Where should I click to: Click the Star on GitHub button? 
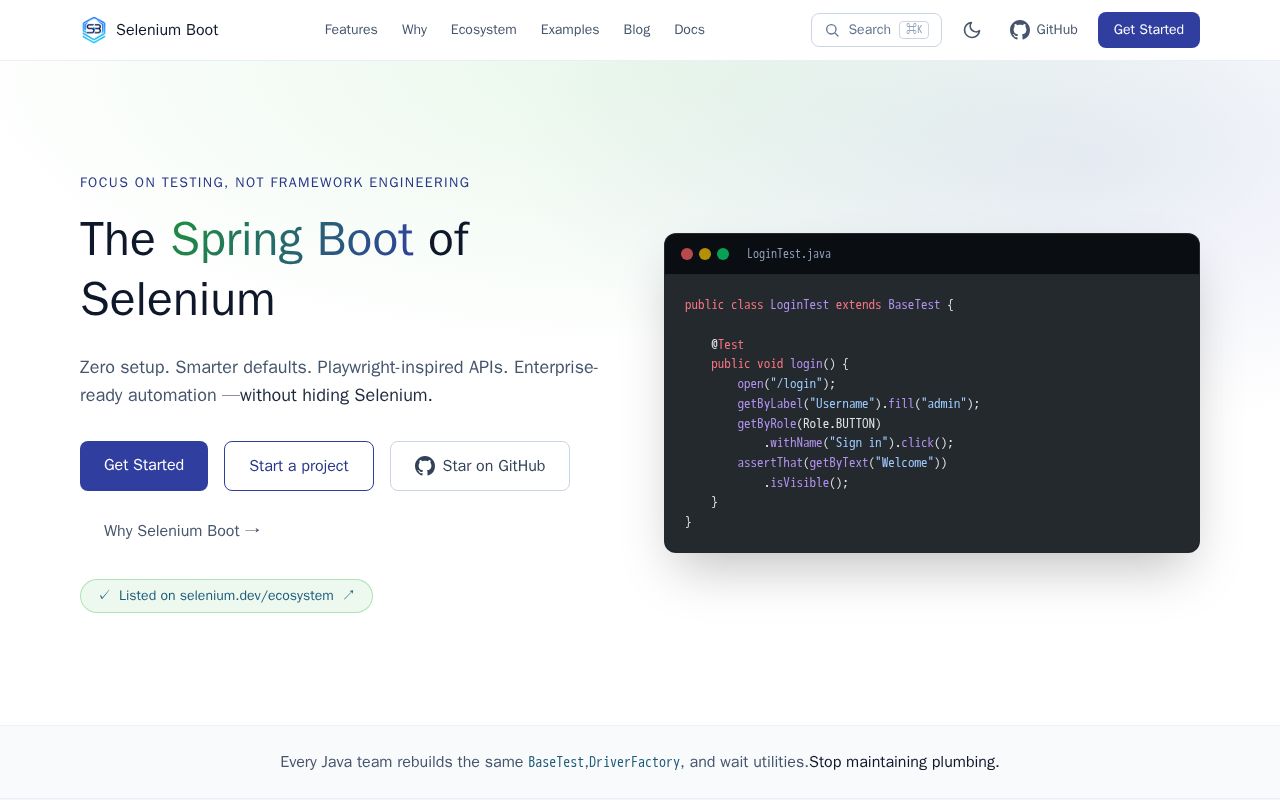(480, 466)
